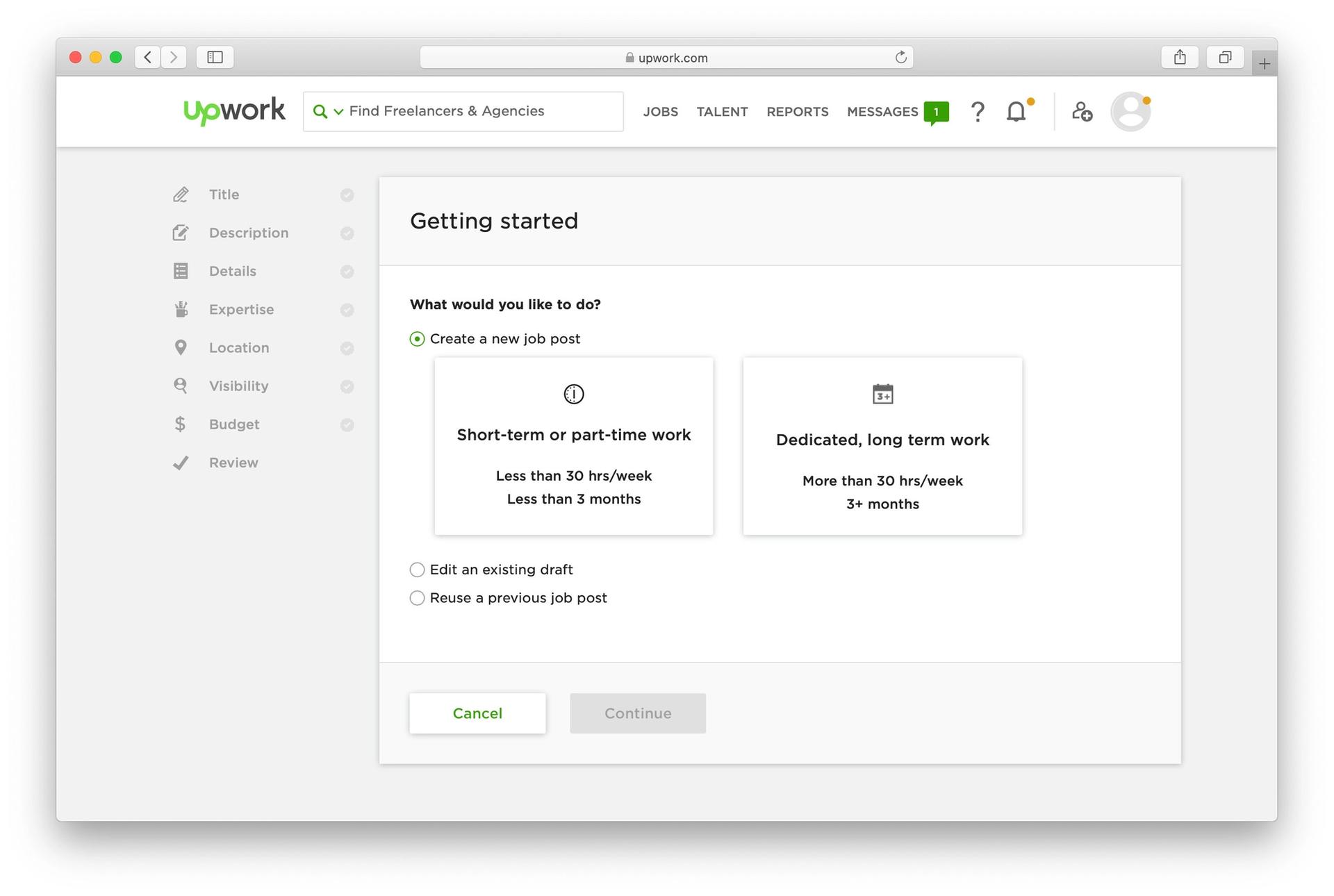Click the Continue button

638,713
